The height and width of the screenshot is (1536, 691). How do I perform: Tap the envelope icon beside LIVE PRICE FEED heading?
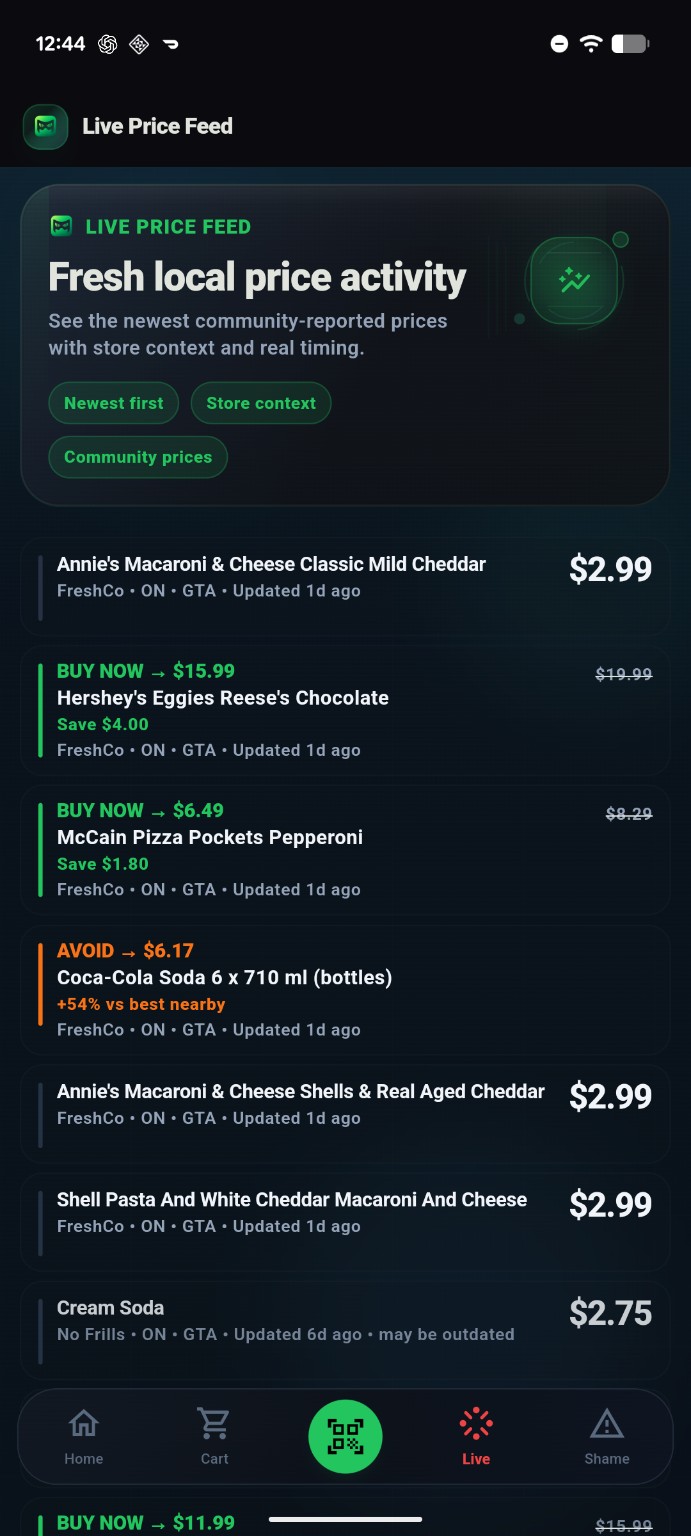coord(62,226)
